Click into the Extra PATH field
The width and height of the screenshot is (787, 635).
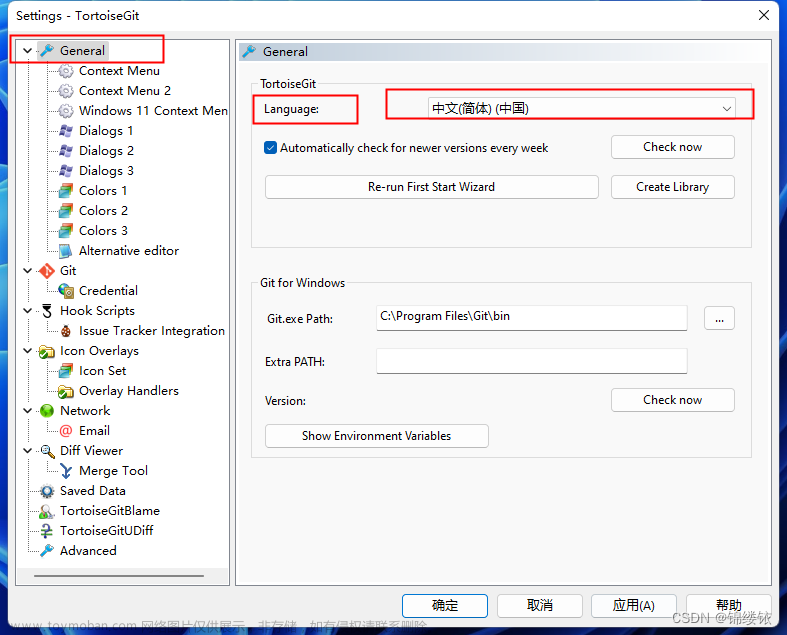532,361
